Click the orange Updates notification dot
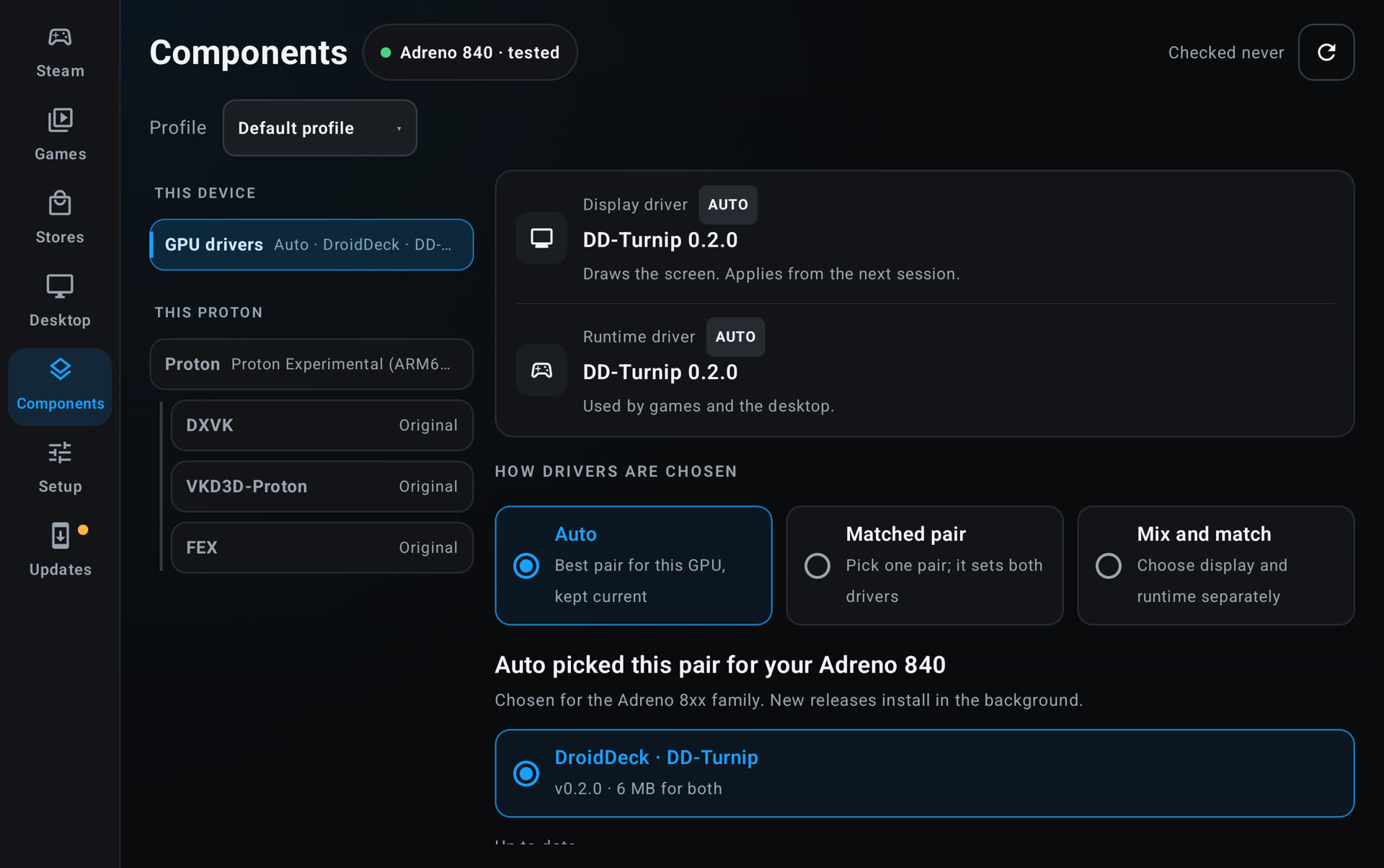Image resolution: width=1384 pixels, height=868 pixels. click(83, 530)
